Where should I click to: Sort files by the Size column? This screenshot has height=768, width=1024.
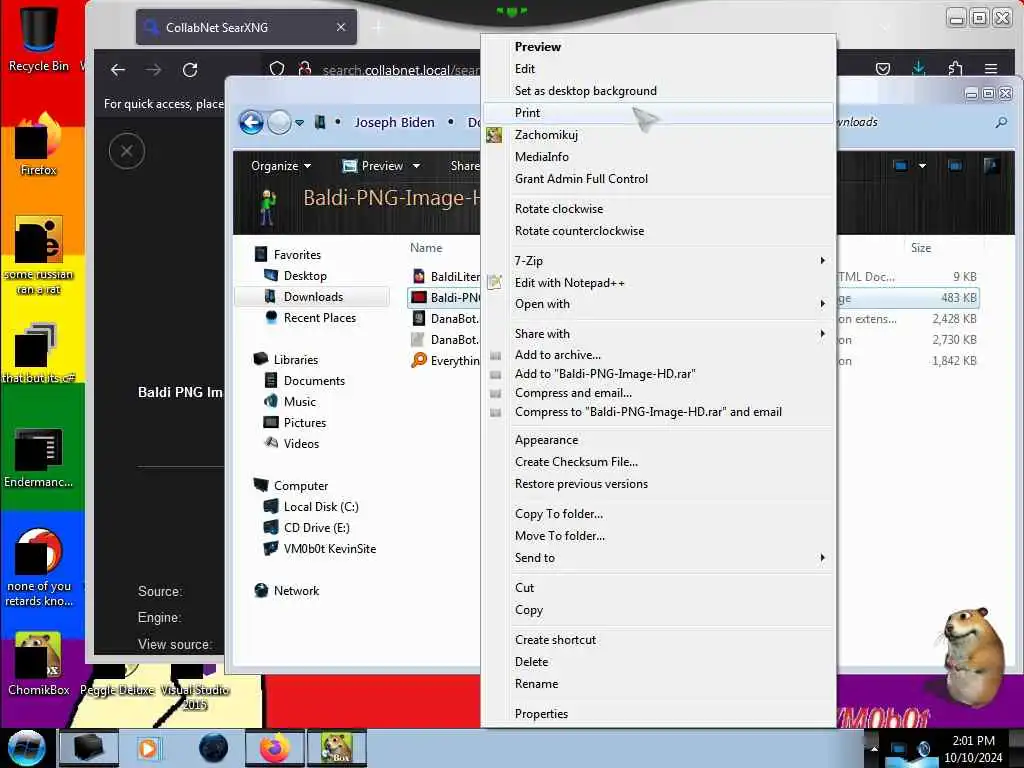921,248
